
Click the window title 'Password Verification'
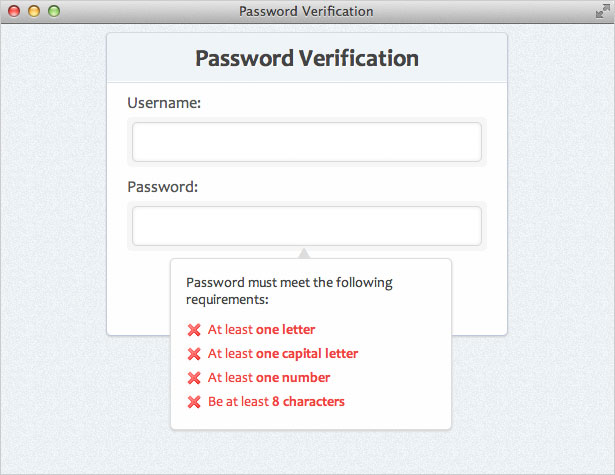tap(307, 11)
